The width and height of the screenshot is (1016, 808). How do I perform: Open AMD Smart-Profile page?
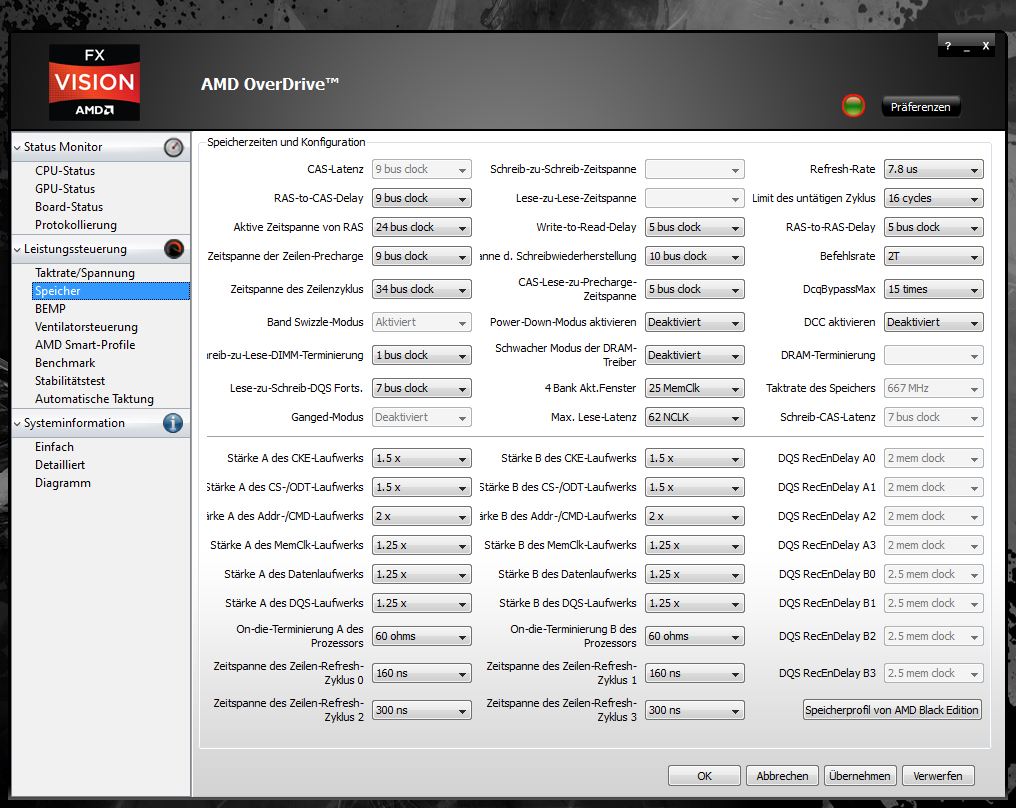click(85, 345)
